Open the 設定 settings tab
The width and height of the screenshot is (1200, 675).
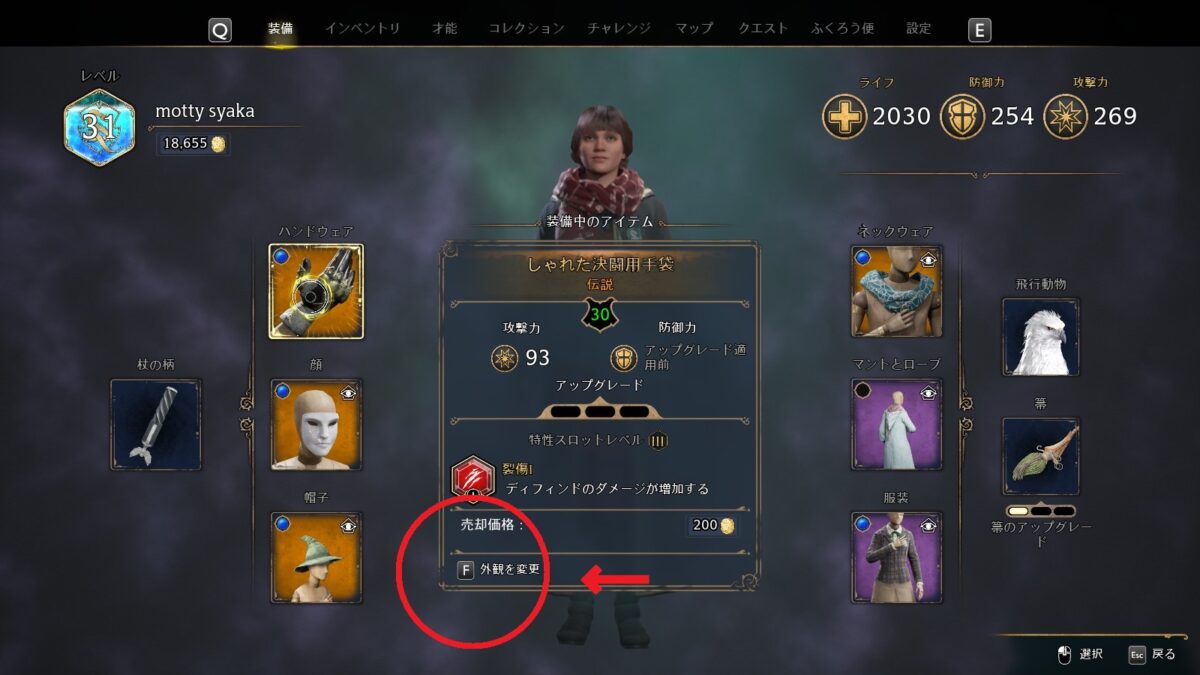(x=919, y=28)
